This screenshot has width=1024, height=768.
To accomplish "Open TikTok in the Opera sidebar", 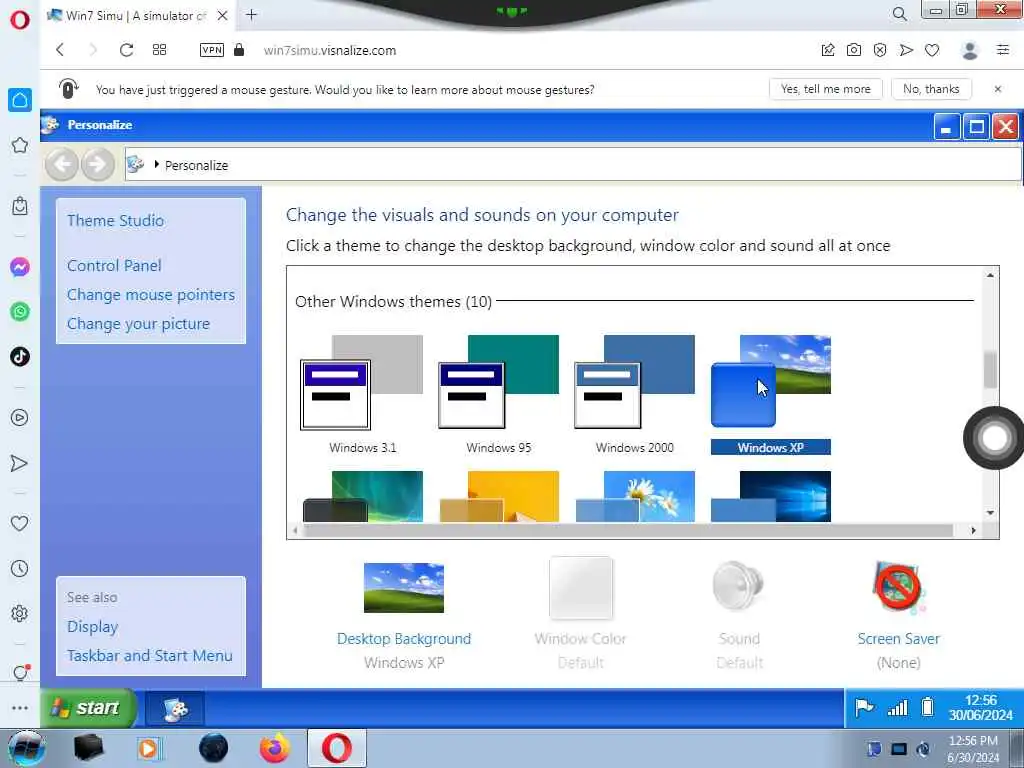I will click(20, 357).
